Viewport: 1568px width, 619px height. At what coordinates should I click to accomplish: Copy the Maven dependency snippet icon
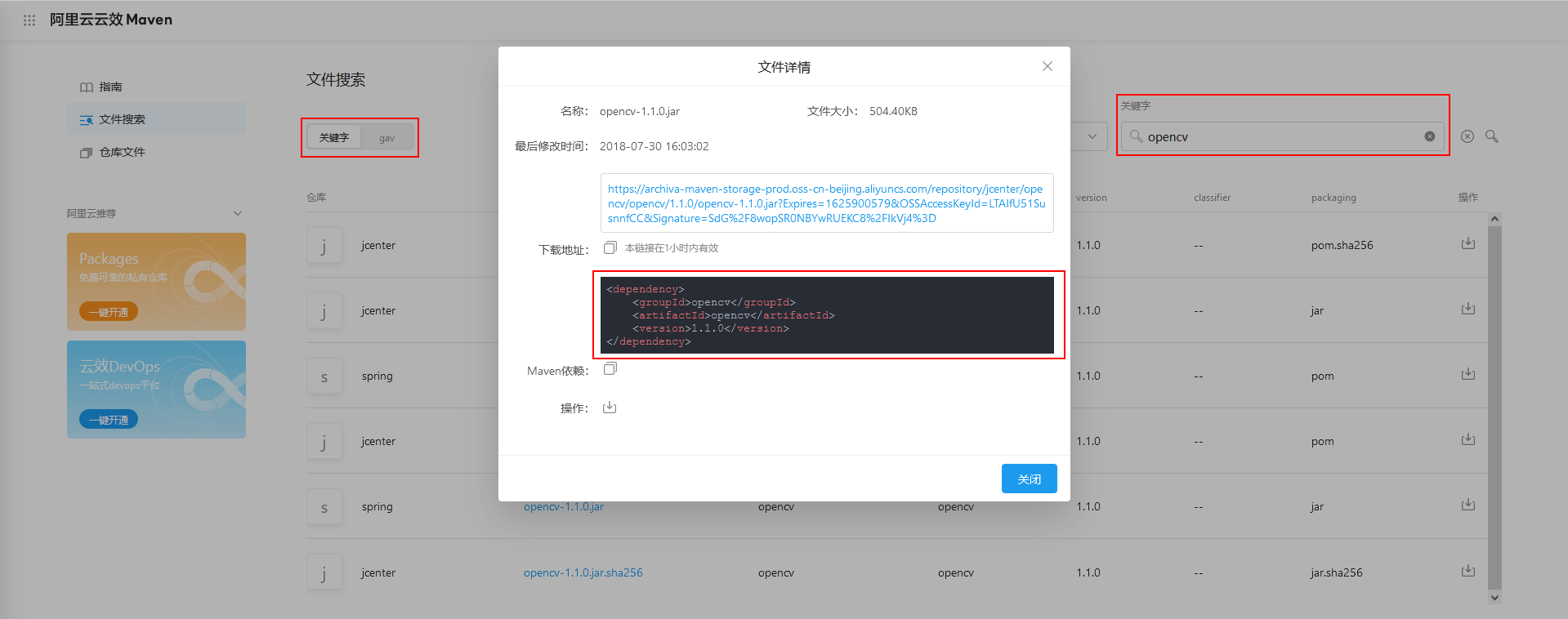point(610,369)
